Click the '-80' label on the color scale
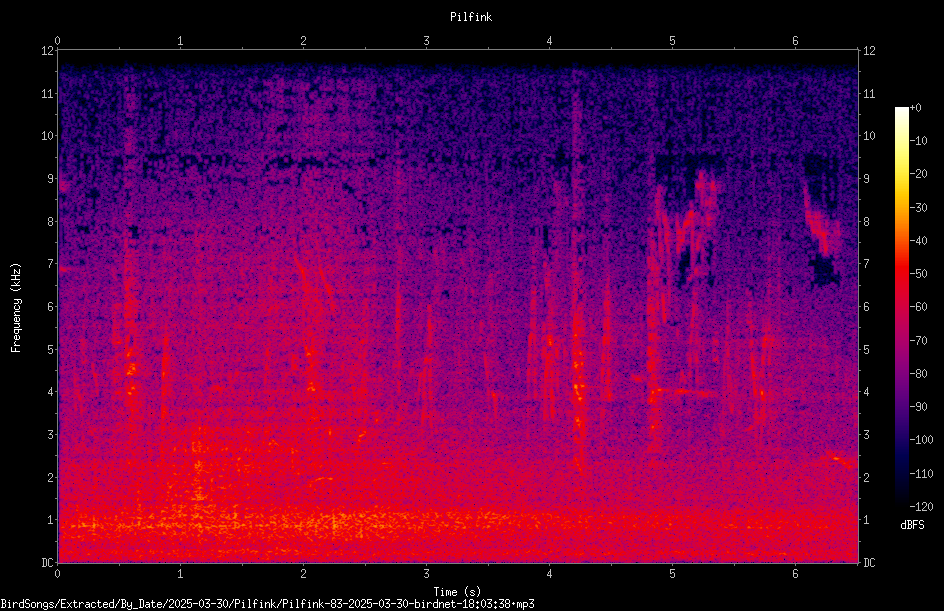The height and width of the screenshot is (611, 944). pyautogui.click(x=918, y=374)
